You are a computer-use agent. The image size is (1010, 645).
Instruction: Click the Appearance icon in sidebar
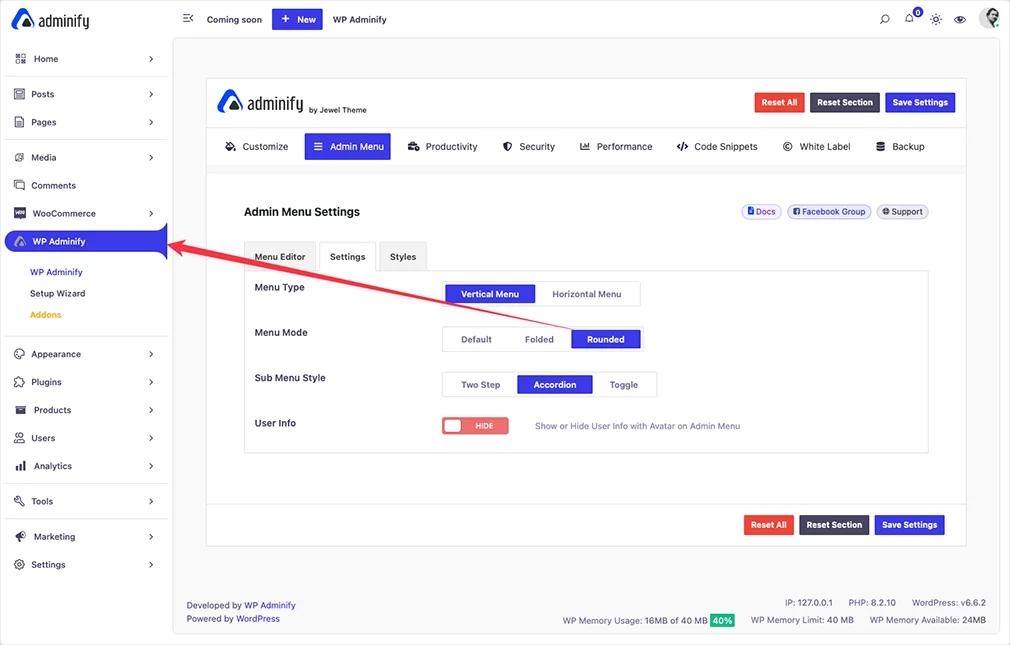tap(19, 354)
